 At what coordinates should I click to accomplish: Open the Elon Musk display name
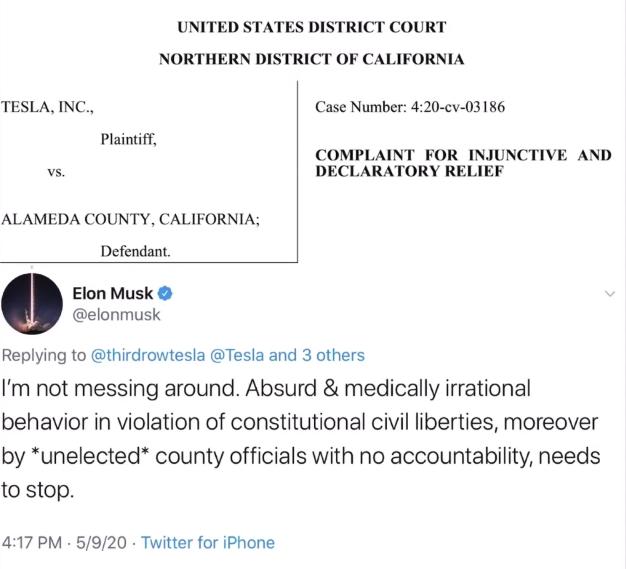(x=113, y=293)
